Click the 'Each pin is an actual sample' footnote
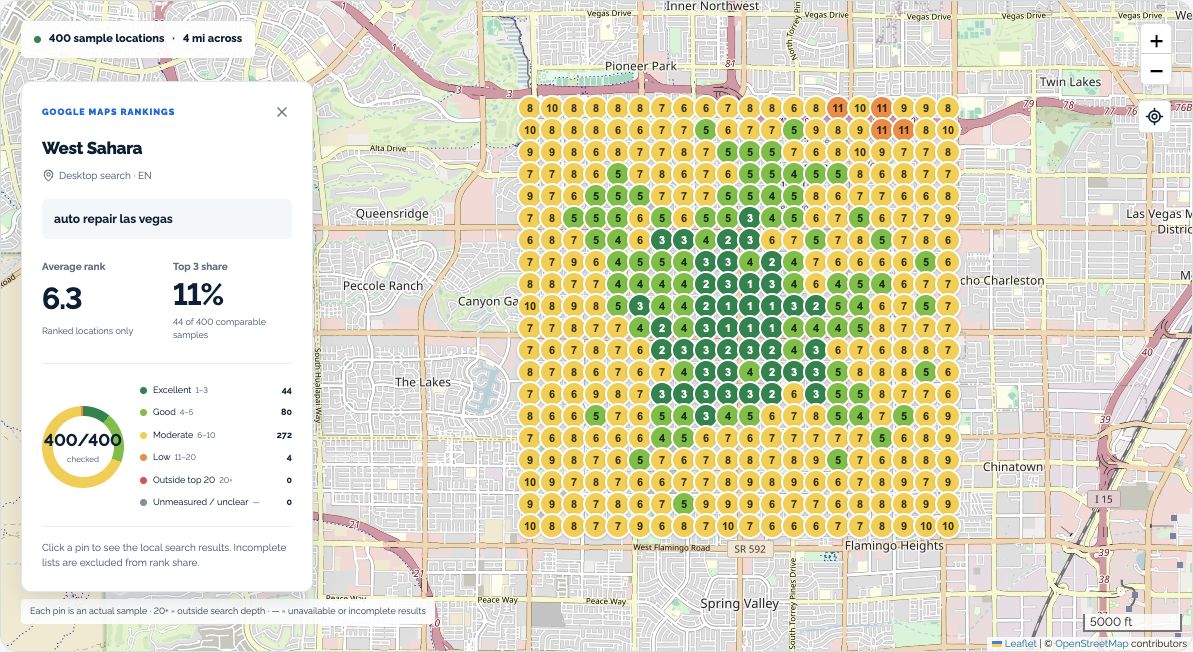 coord(227,611)
